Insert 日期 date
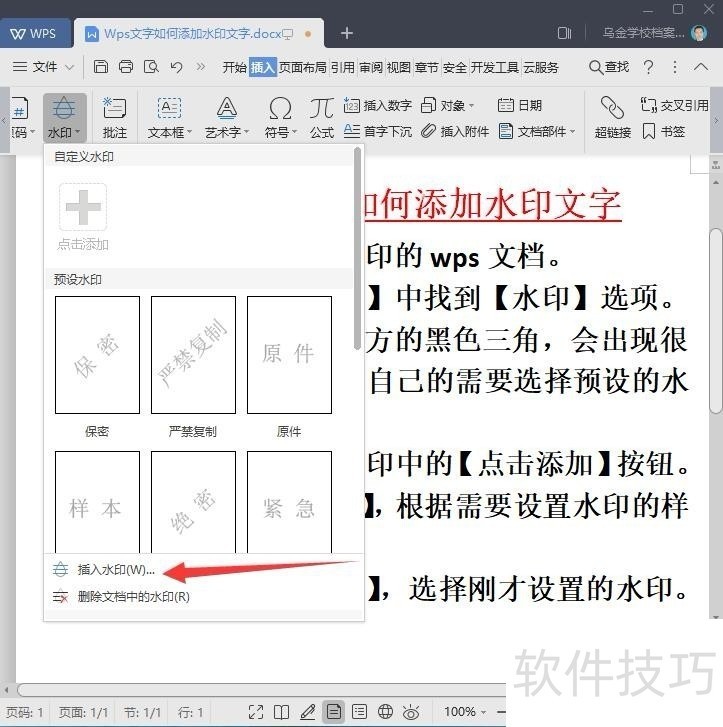This screenshot has height=727, width=723. tap(520, 106)
